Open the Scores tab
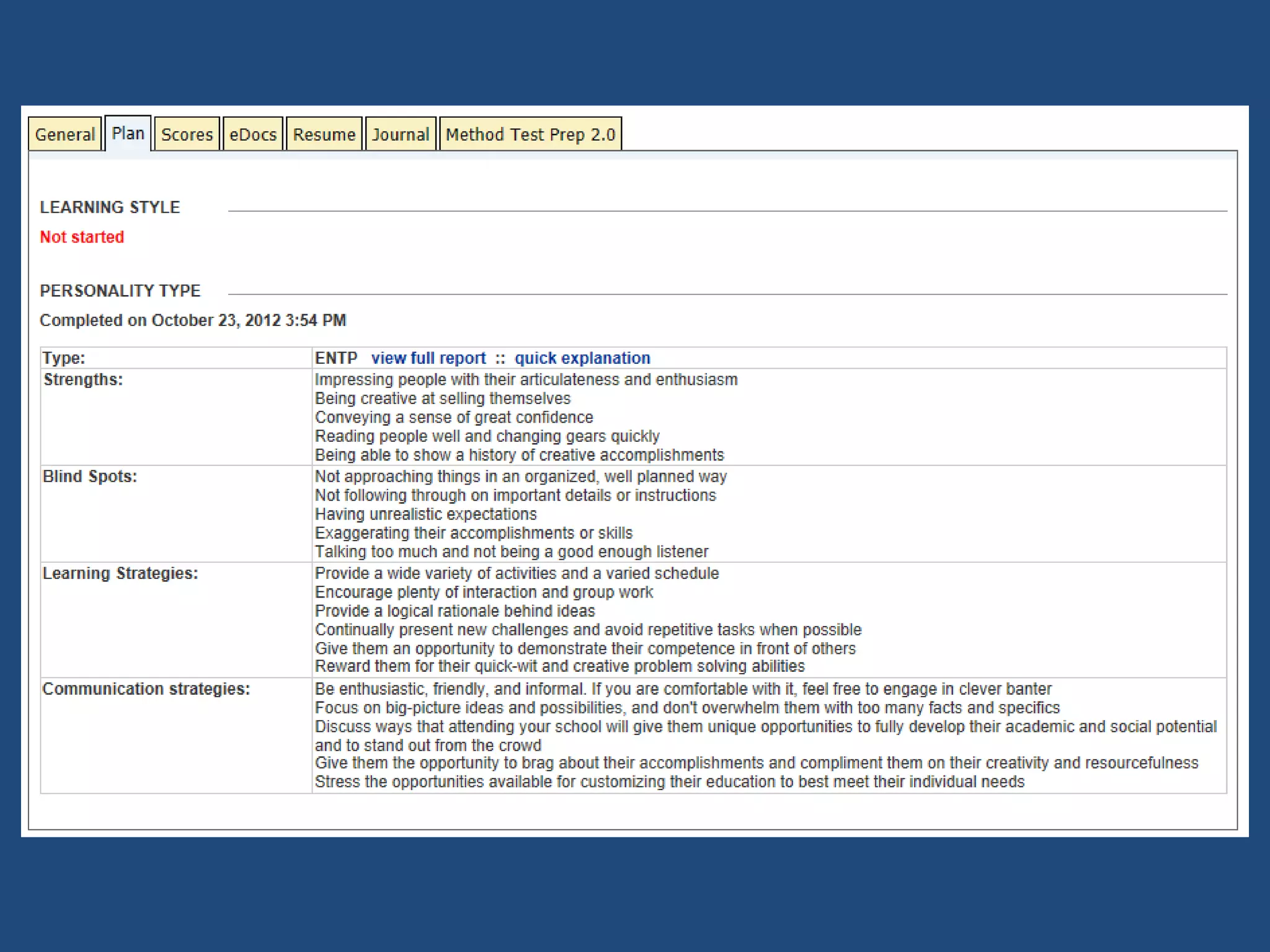Screen dimensions: 1270x952 click(x=187, y=134)
